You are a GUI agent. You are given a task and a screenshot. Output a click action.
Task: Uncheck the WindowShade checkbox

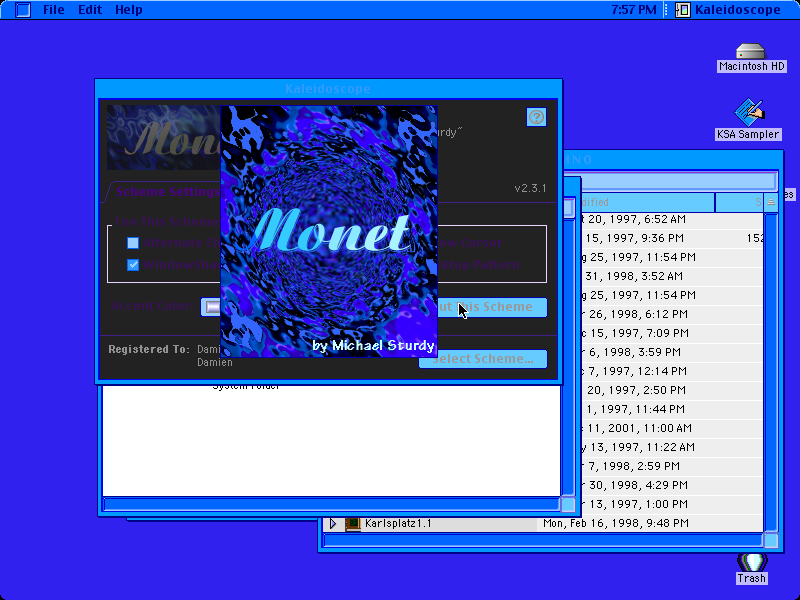(x=133, y=265)
